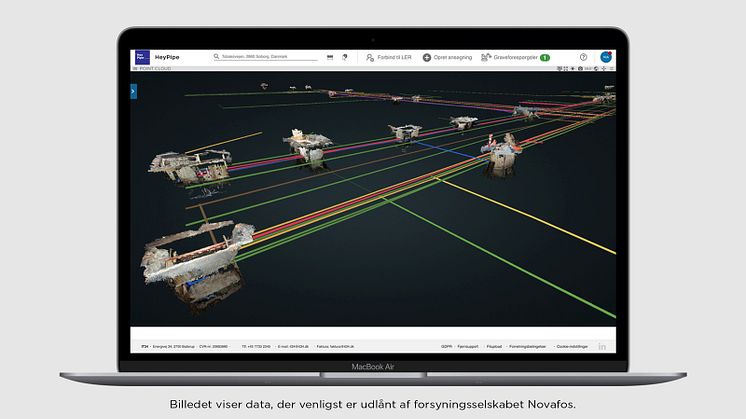Image resolution: width=746 pixels, height=419 pixels.
Task: Click the LinkedIn icon in footer
Action: point(603,346)
